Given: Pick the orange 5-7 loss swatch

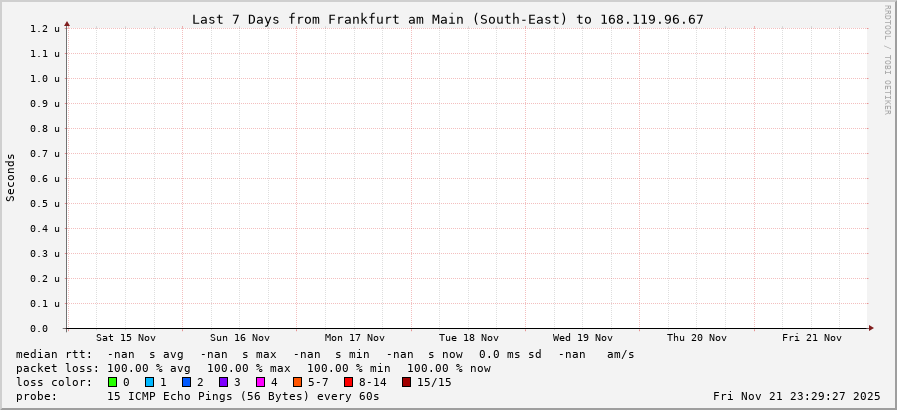Looking at the screenshot, I should coord(297,382).
